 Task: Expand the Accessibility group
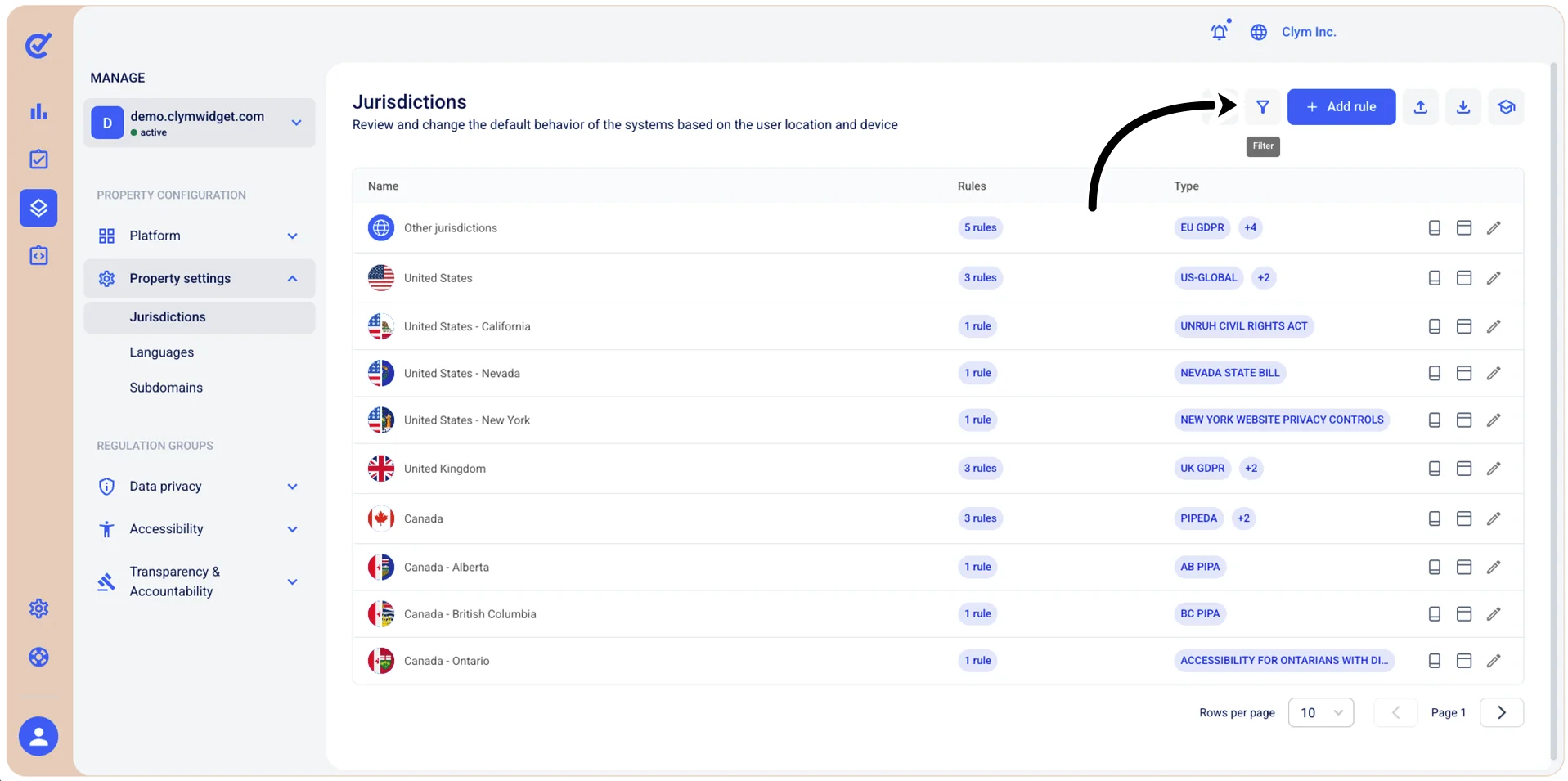point(199,529)
